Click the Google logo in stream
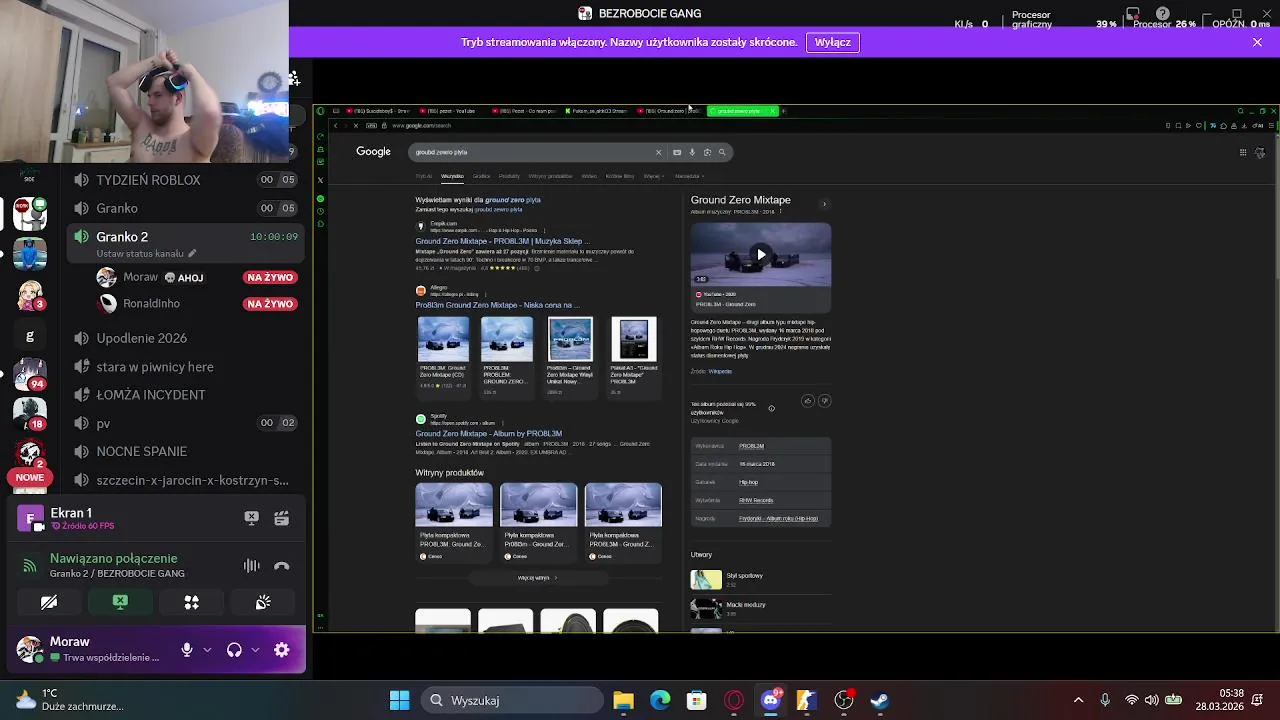 click(x=373, y=152)
